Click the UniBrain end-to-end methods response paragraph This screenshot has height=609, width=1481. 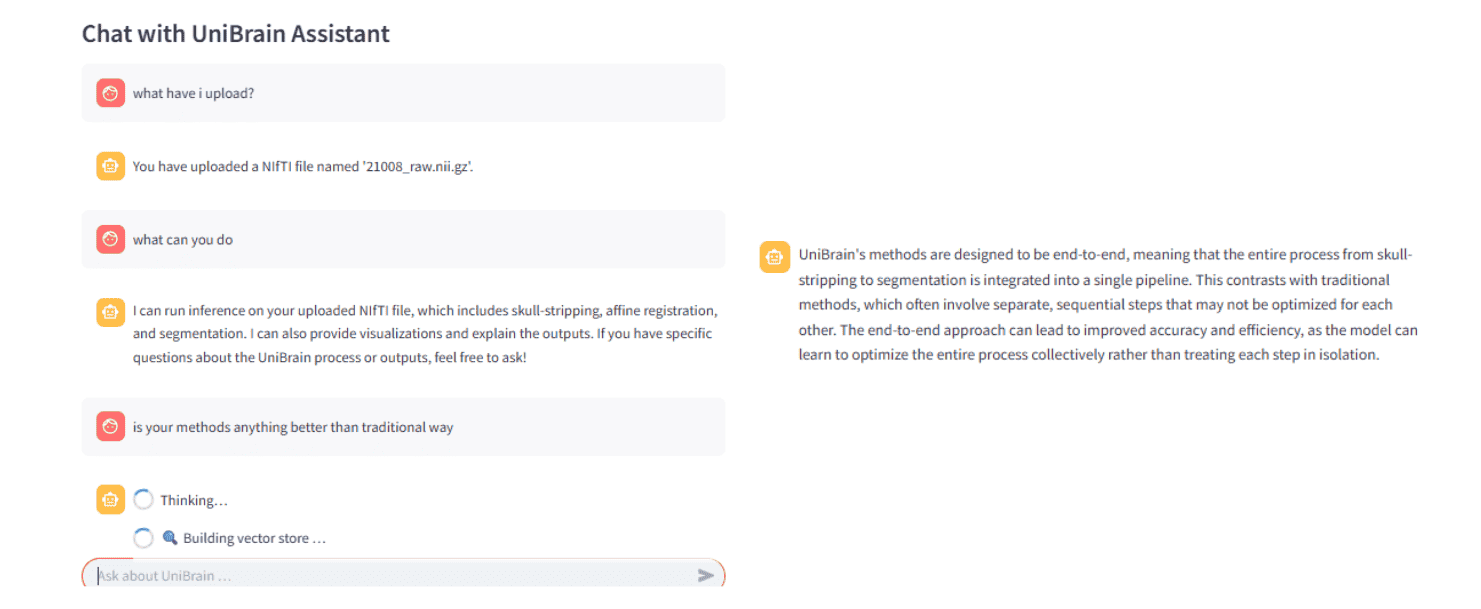[x=1108, y=304]
